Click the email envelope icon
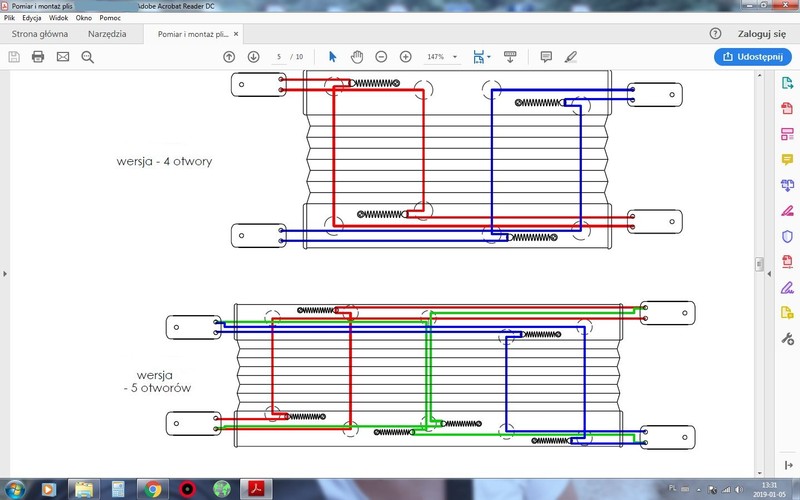This screenshot has height=500, width=800. 63,57
